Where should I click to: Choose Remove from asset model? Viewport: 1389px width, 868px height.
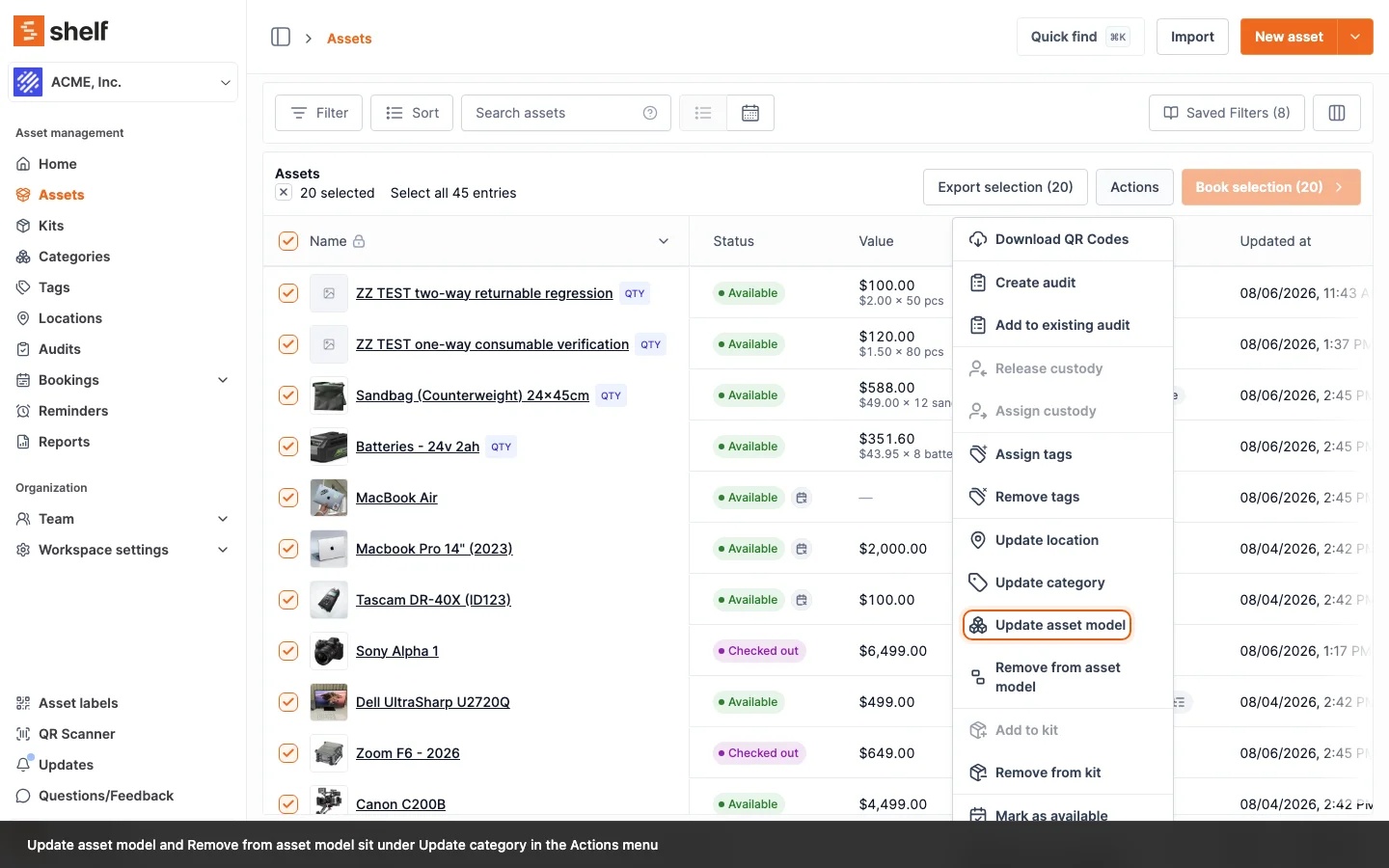[x=1063, y=677]
